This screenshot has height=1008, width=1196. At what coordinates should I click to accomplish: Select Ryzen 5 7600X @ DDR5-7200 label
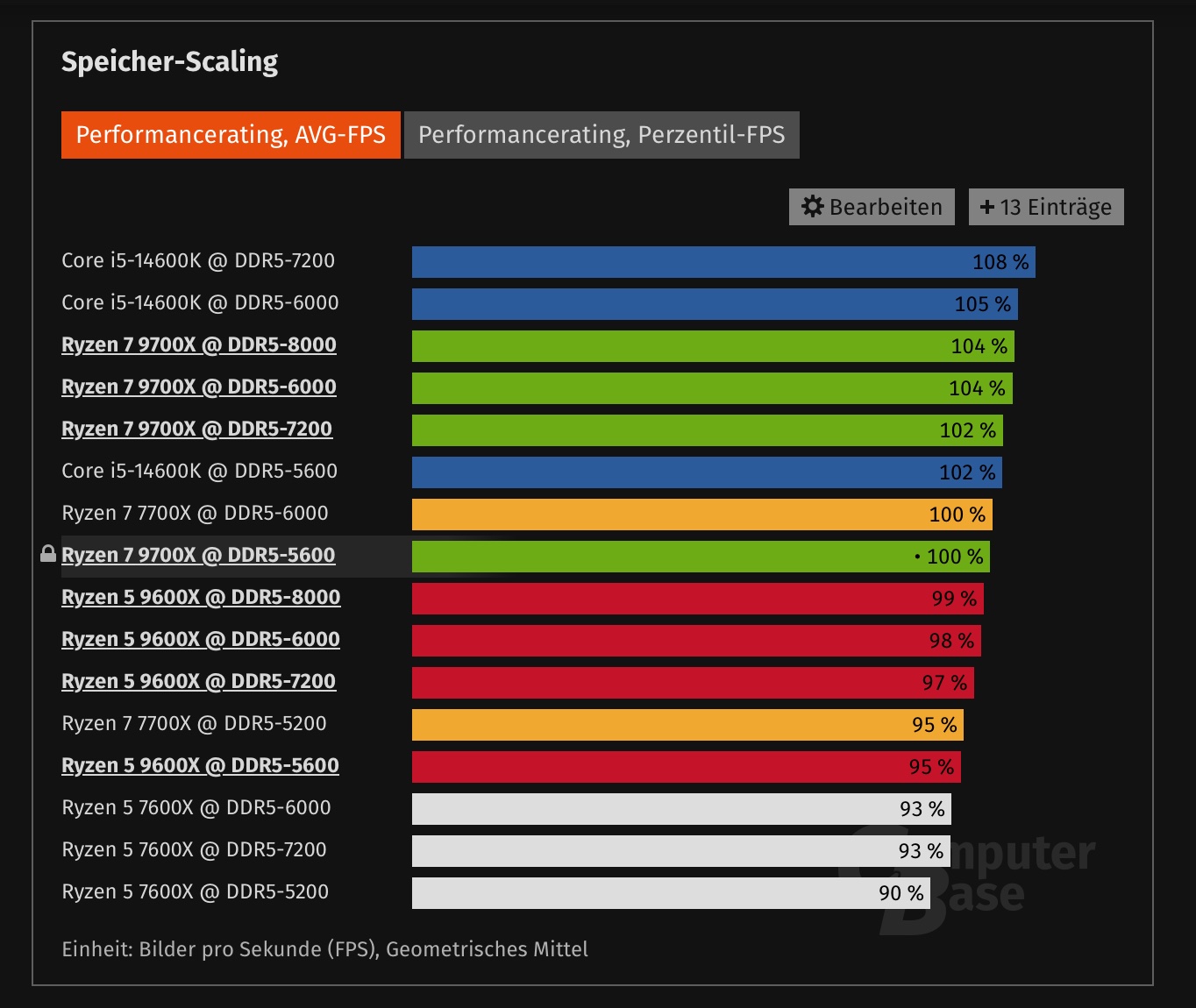194,849
